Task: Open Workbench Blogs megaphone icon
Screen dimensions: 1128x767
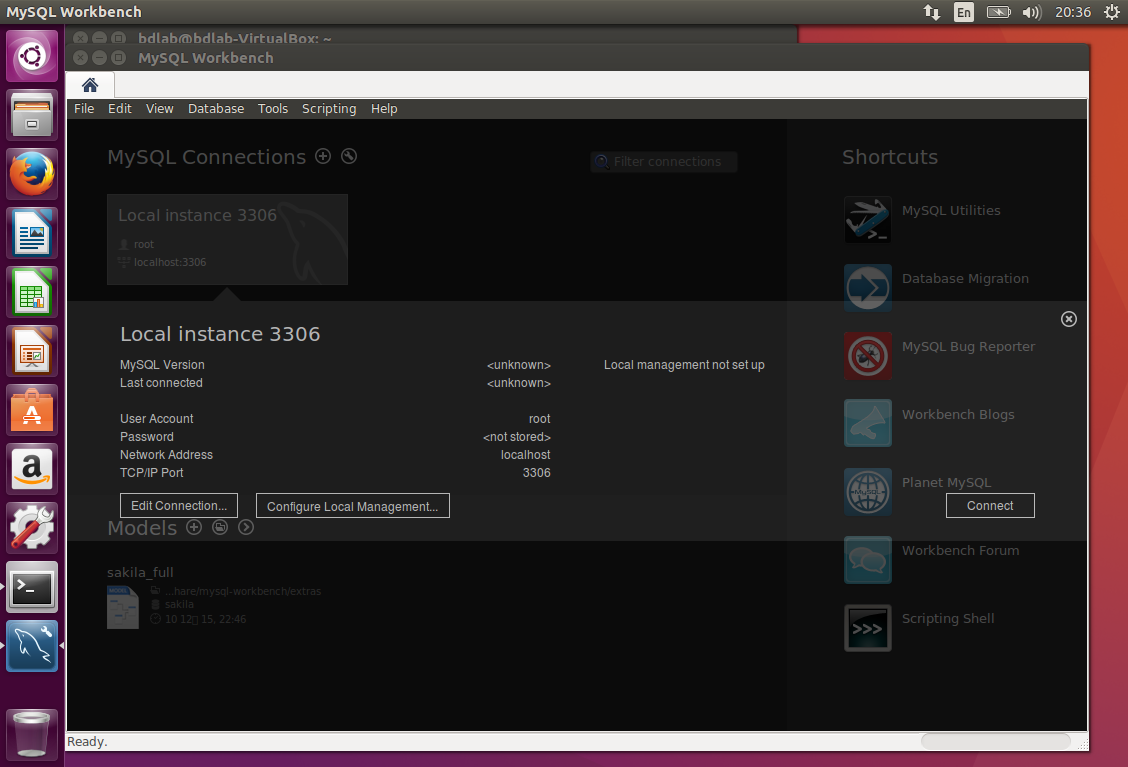Action: 868,423
